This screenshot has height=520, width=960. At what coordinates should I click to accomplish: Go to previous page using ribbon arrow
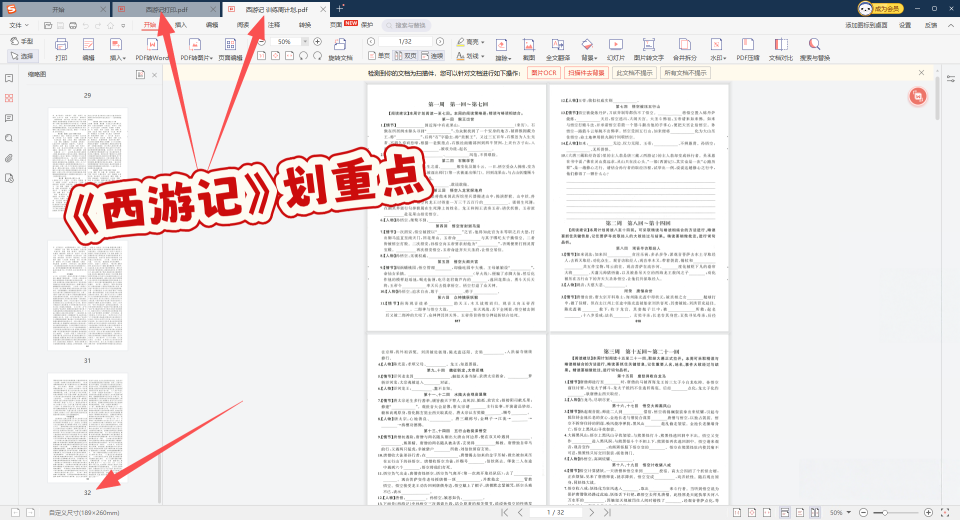[x=371, y=42]
